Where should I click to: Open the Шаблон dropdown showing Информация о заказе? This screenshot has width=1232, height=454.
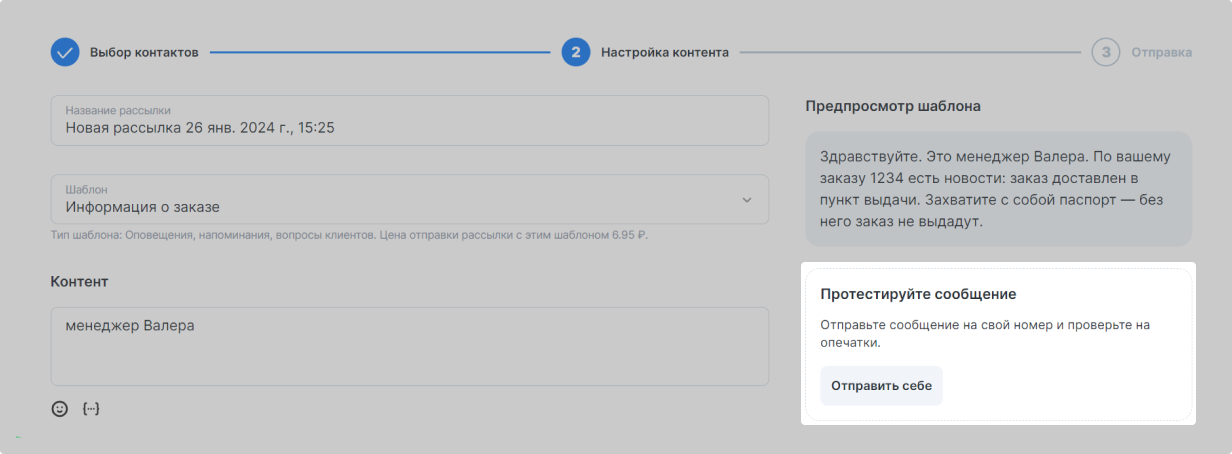pos(400,200)
